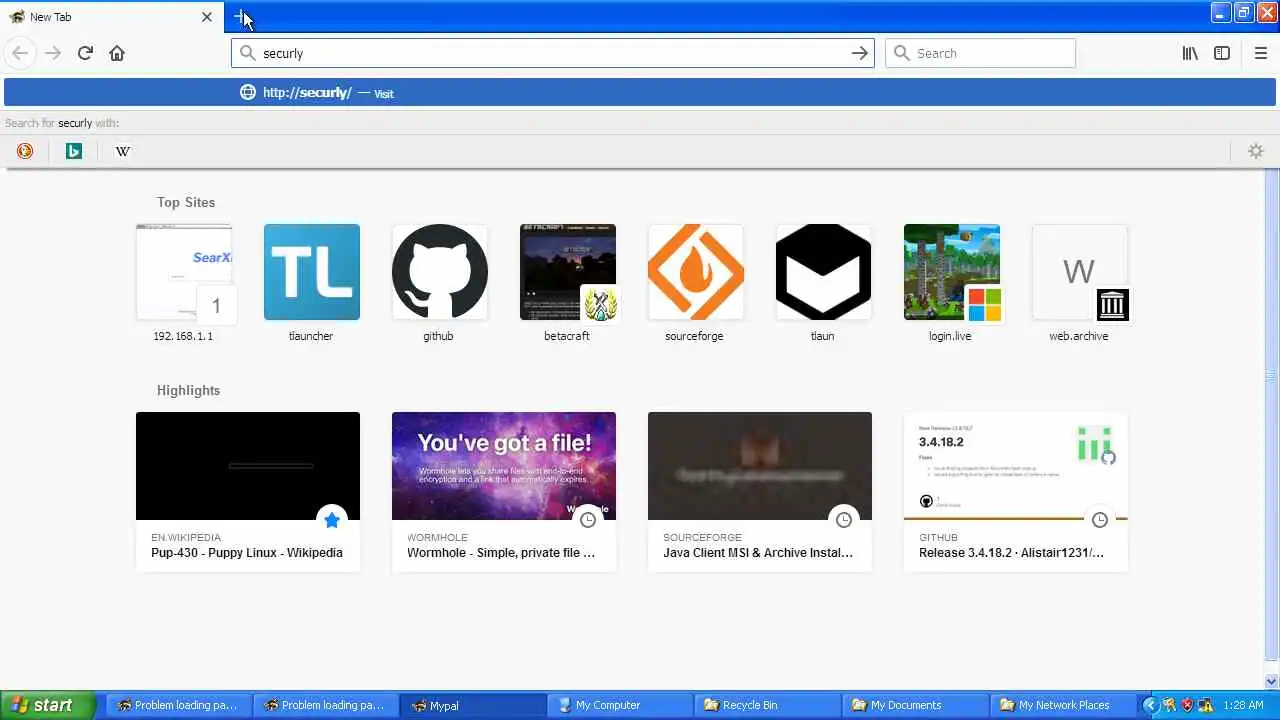This screenshot has width=1280, height=720.
Task: Switch to My Computer taskbar window
Action: [620, 705]
